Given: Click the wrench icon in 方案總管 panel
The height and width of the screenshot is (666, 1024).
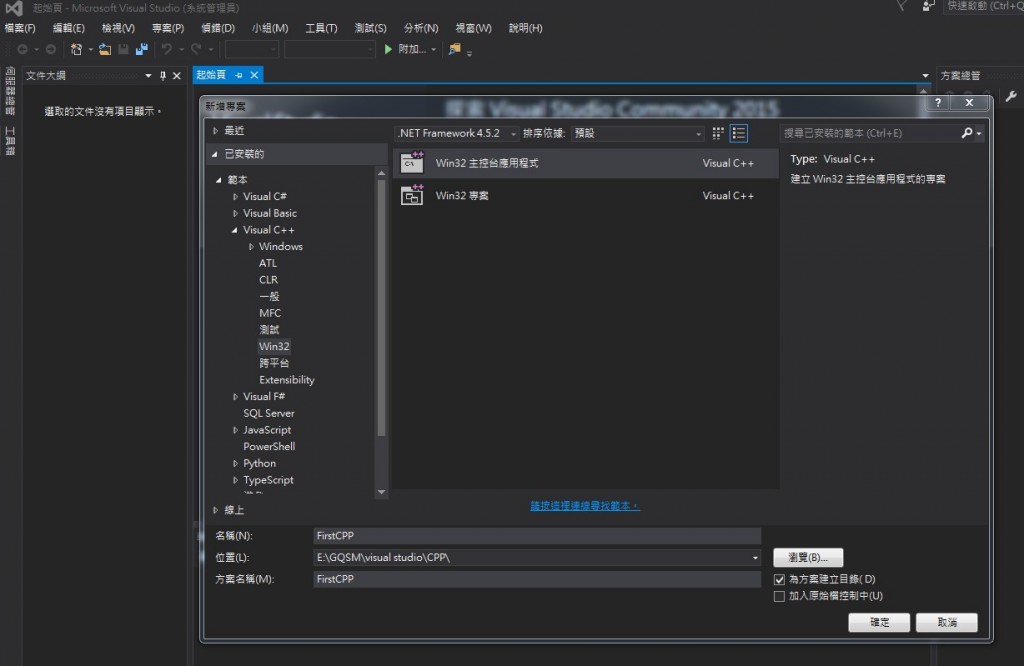Looking at the screenshot, I should (x=1011, y=97).
